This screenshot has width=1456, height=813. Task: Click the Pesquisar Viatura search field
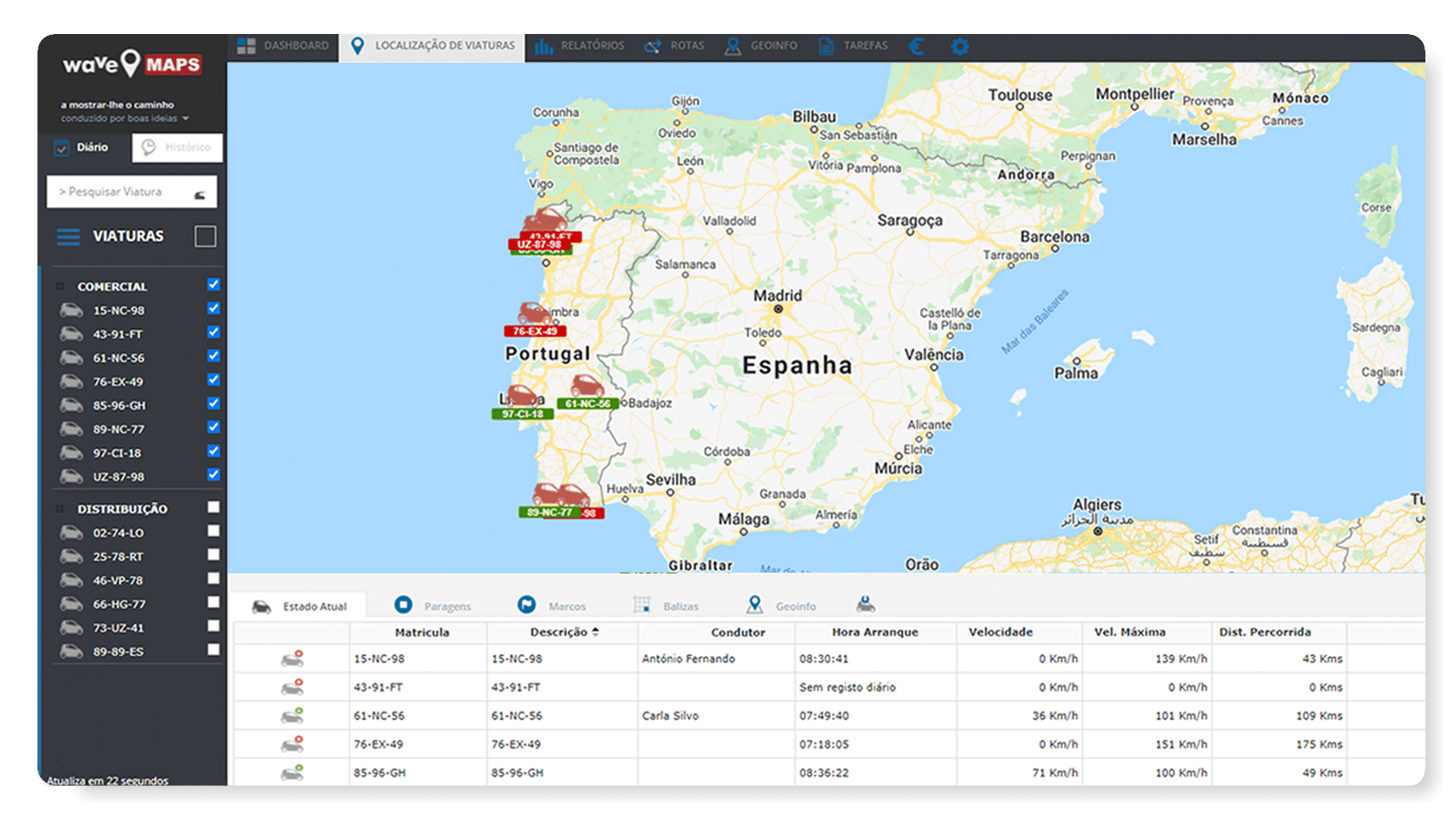[119, 192]
